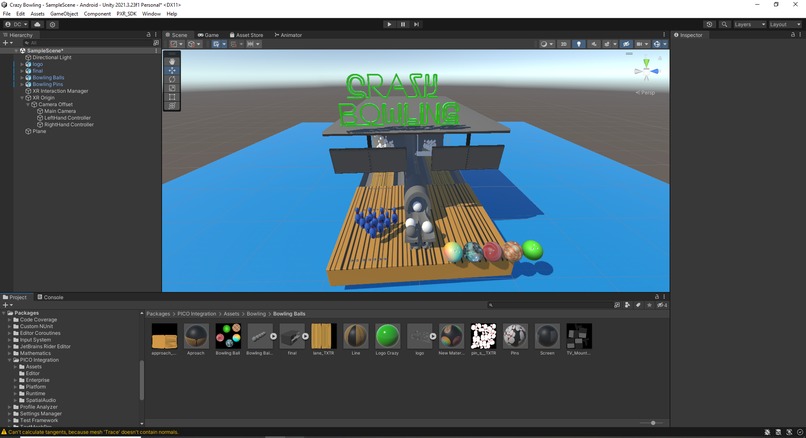
Task: Toggle hidden packages visibility count
Action: click(662, 305)
